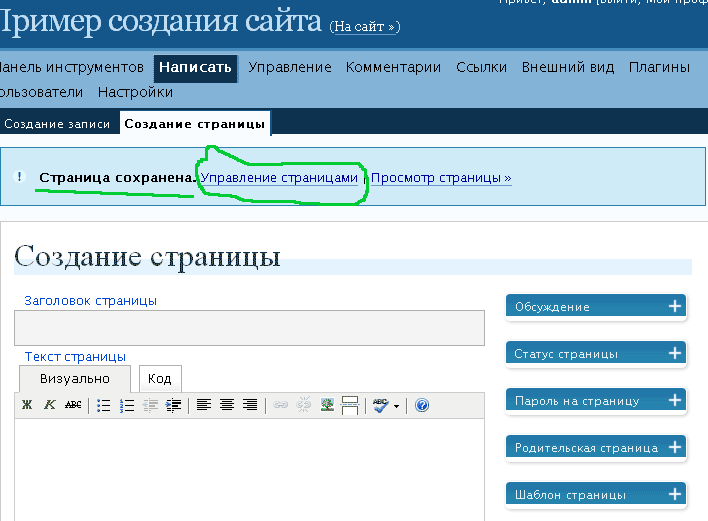Increase indent of the text
This screenshot has width=708, height=521.
click(173, 405)
